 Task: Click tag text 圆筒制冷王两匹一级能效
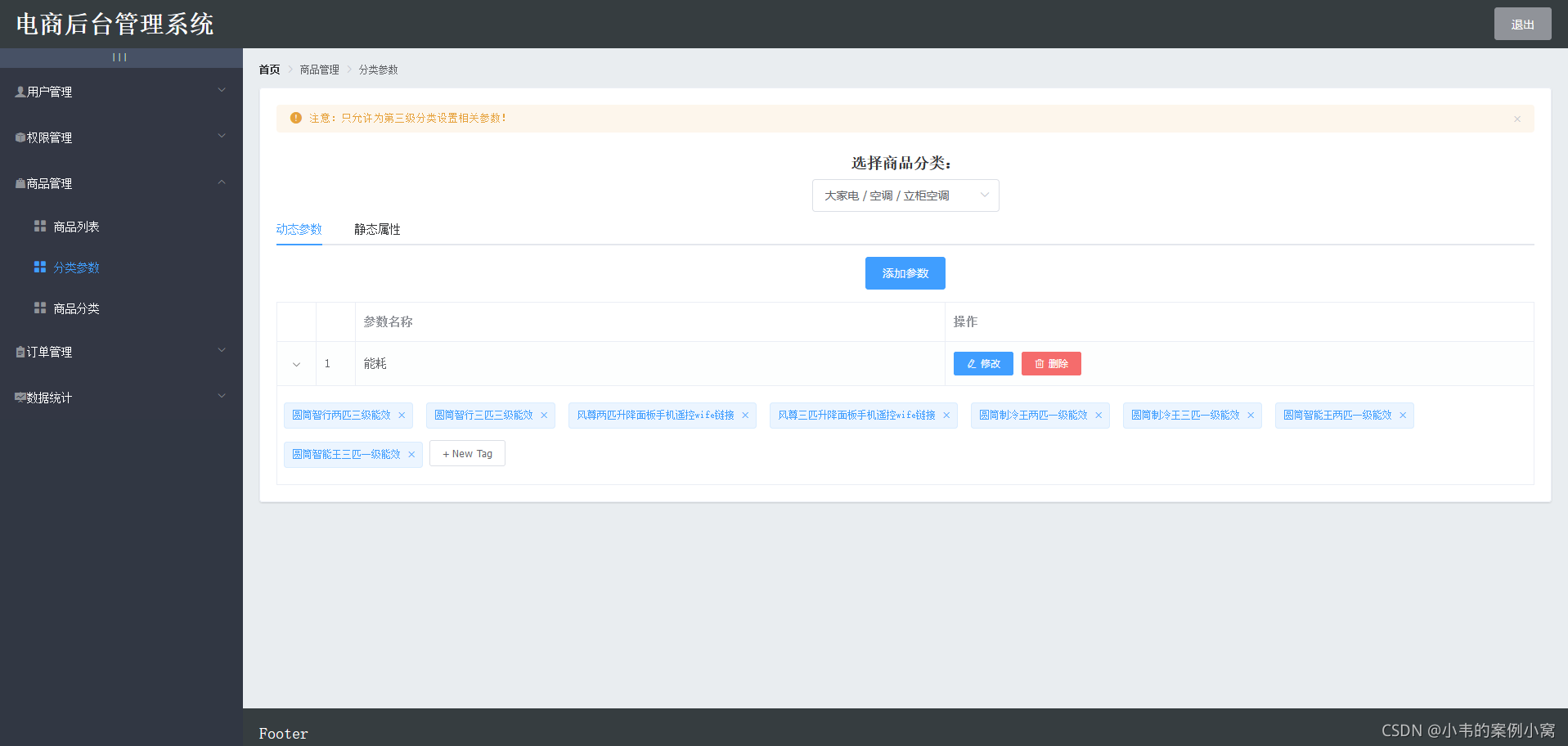tap(1033, 416)
